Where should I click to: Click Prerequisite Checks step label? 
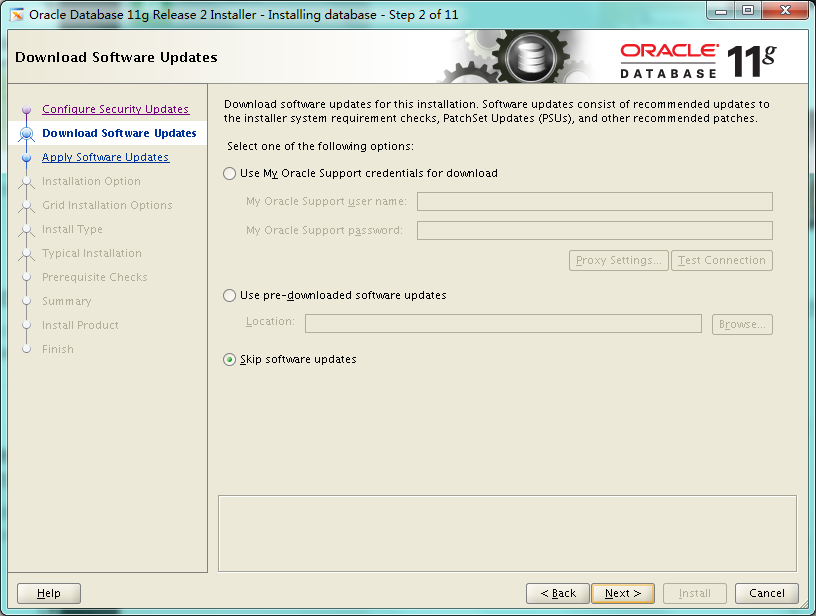click(95, 277)
